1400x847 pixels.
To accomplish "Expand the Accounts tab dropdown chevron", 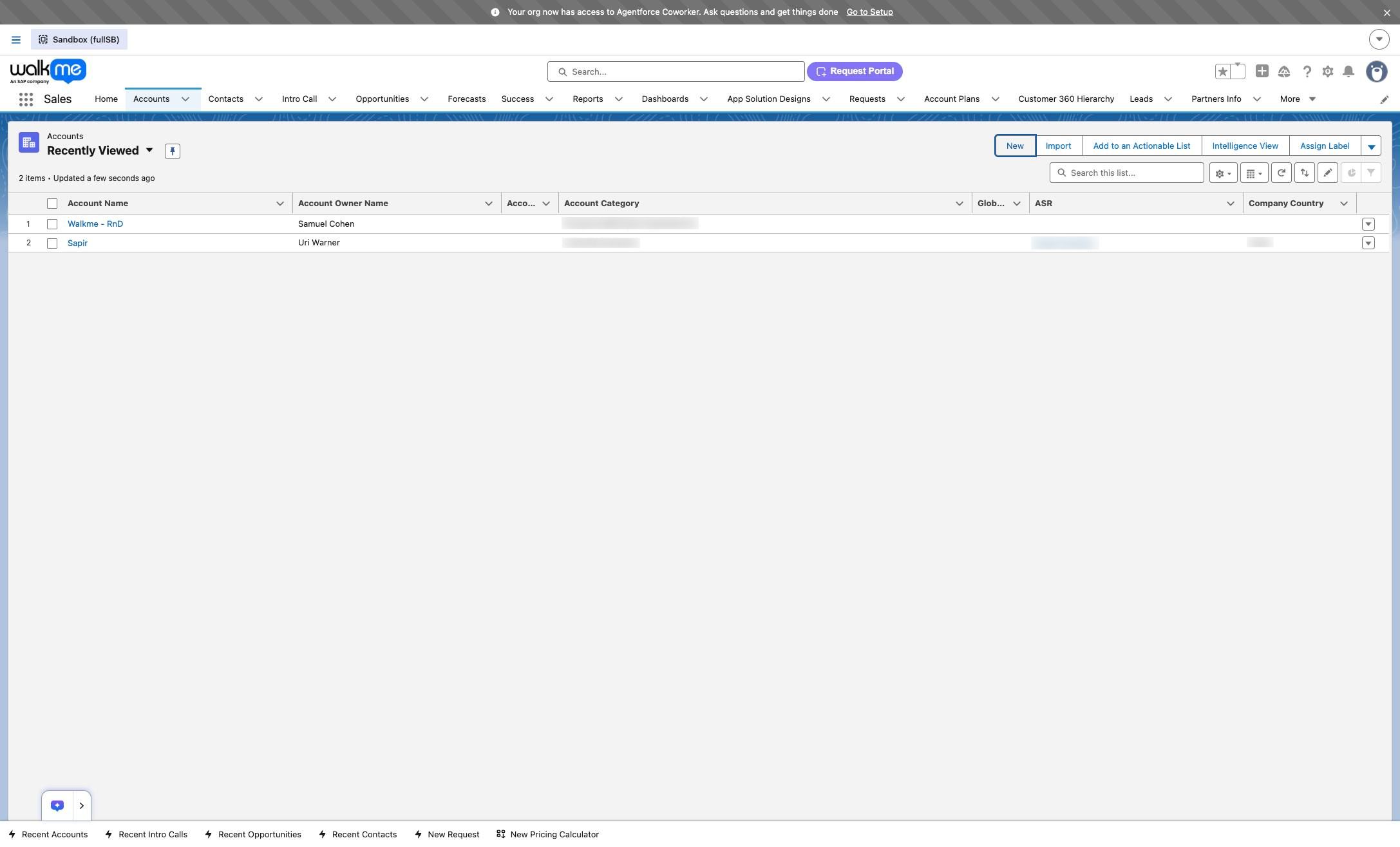I will 185,99.
